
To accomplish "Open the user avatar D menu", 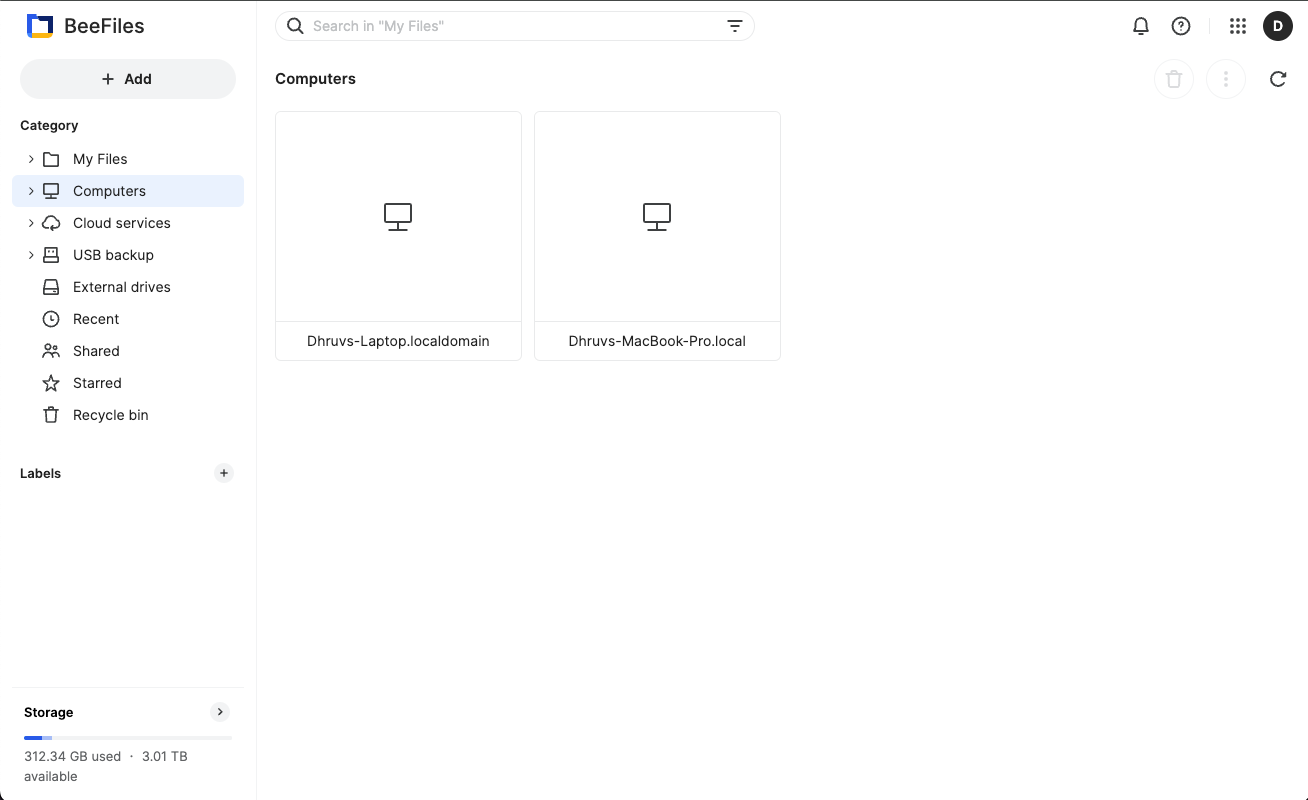I will [x=1278, y=26].
